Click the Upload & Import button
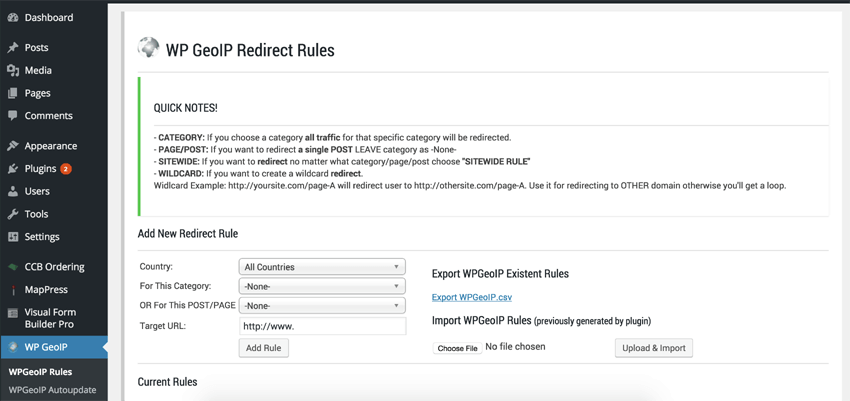850x401 pixels. (654, 348)
